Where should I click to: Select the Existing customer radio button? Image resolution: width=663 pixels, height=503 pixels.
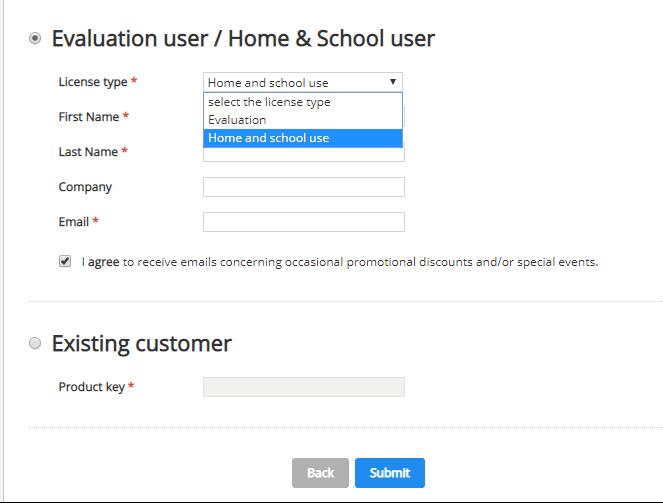pos(36,344)
